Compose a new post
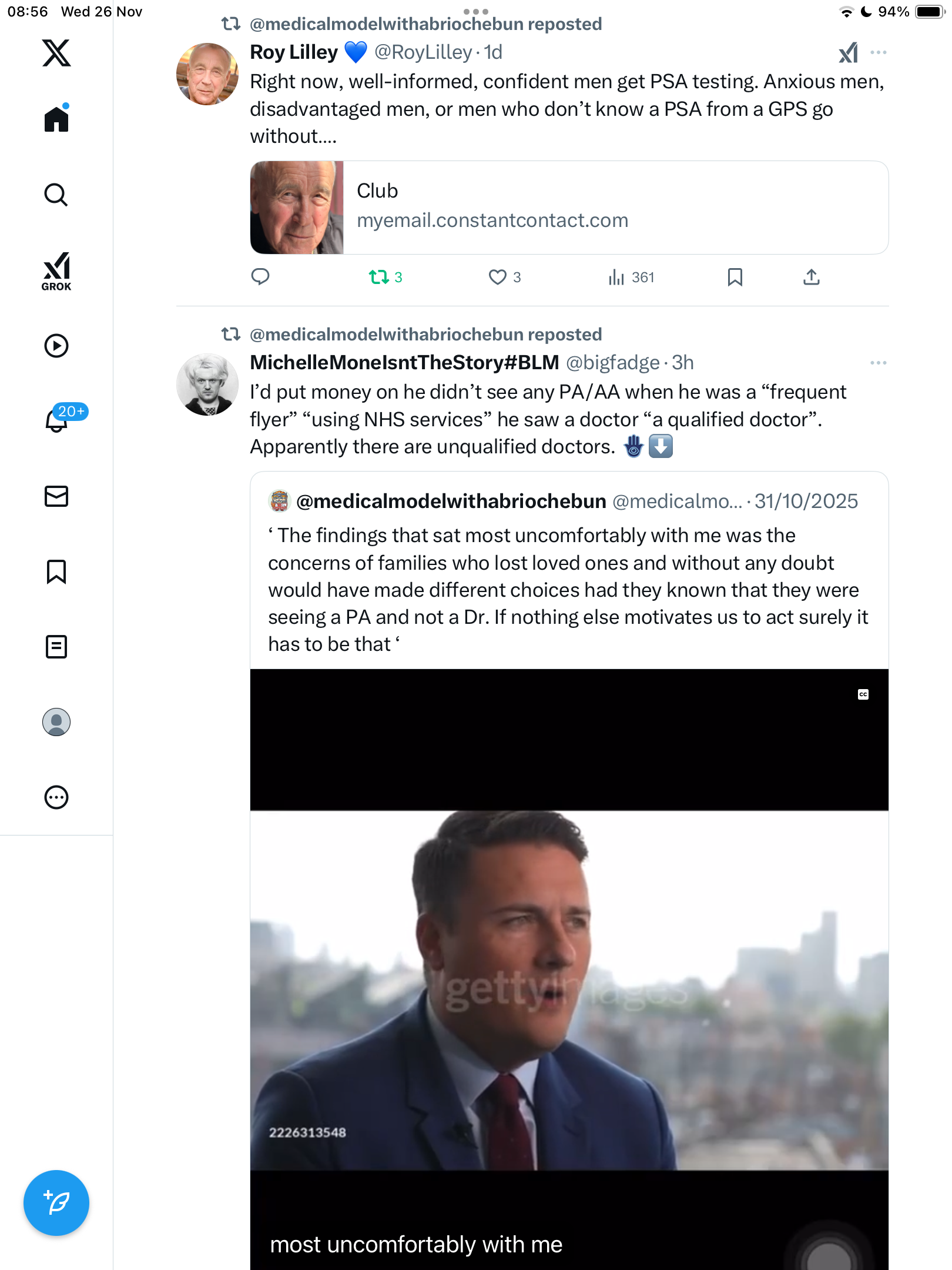The height and width of the screenshot is (1270, 952). pos(56,1203)
